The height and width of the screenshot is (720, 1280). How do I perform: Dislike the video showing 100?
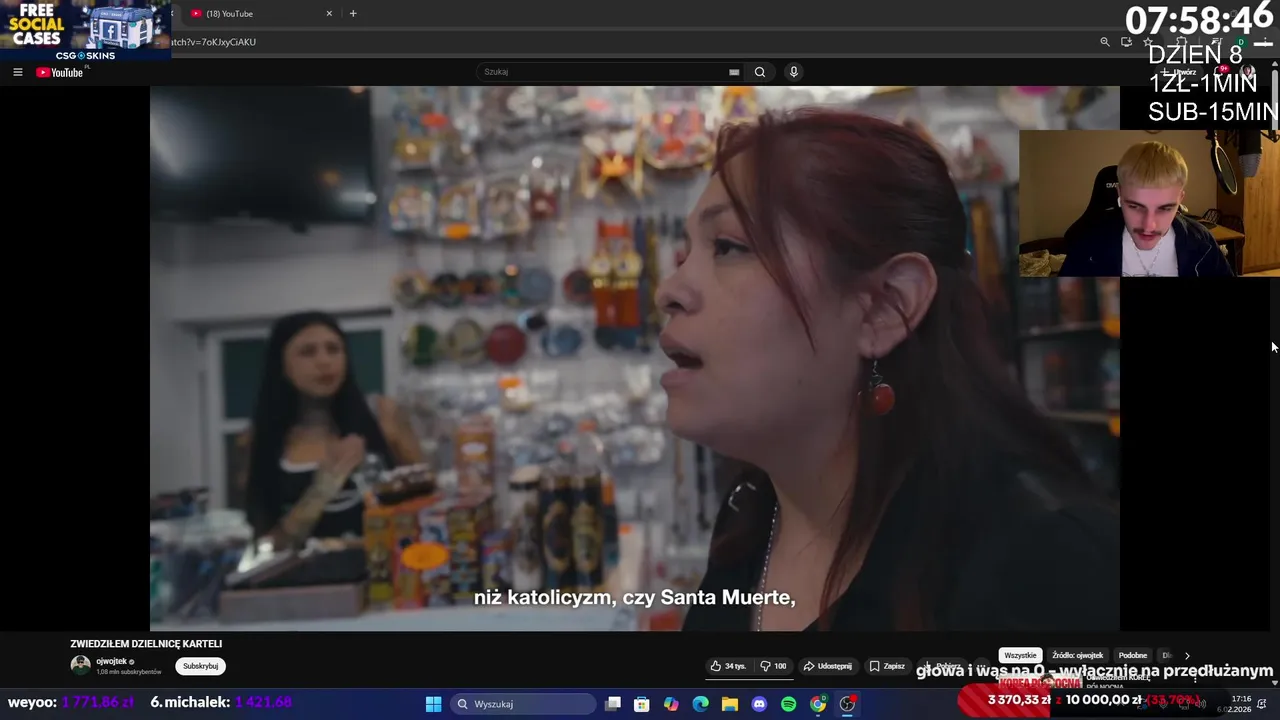coord(773,666)
